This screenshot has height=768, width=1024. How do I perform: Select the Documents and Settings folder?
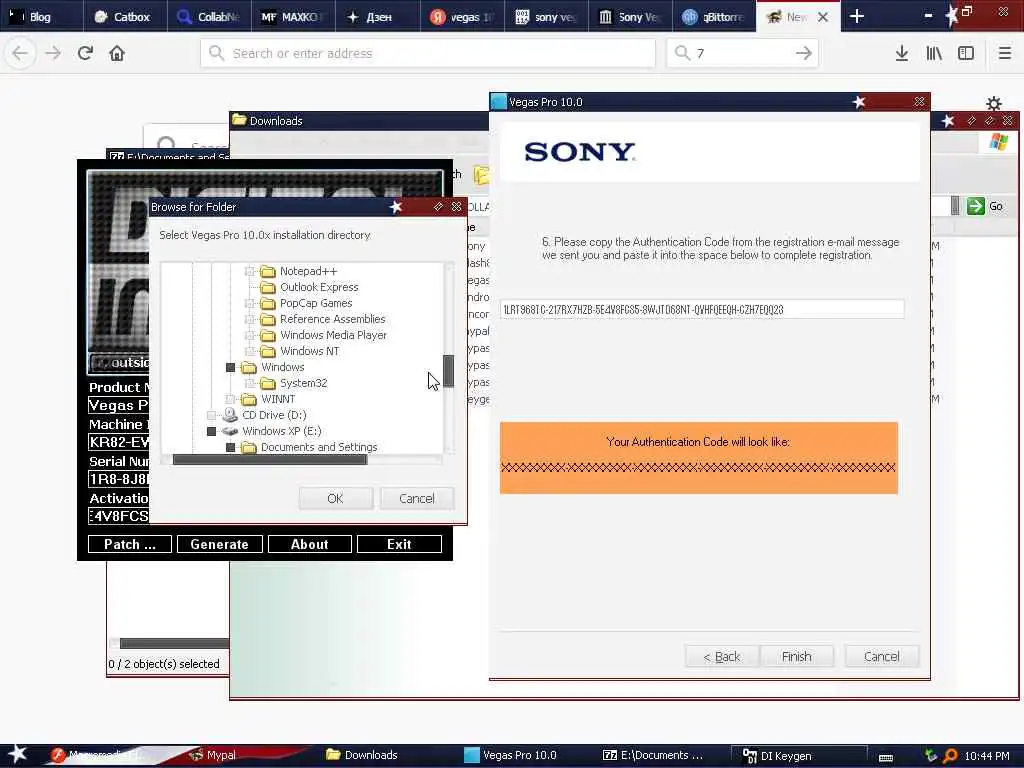pyautogui.click(x=319, y=447)
